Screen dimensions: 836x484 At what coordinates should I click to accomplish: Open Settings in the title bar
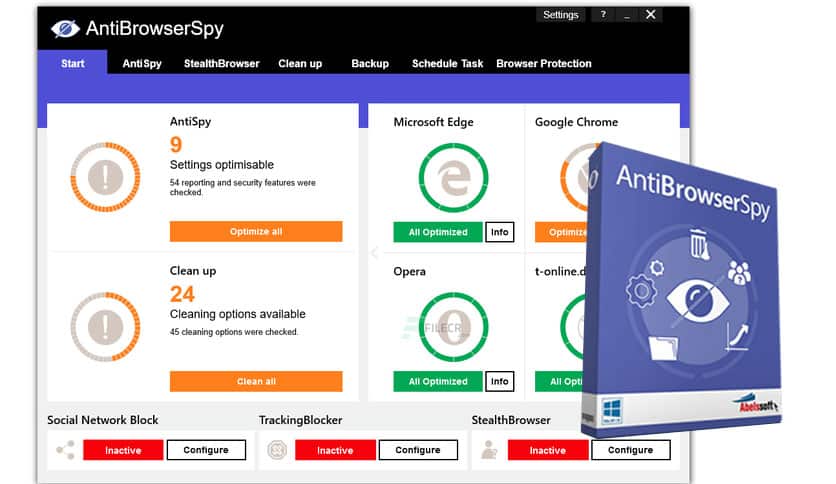[561, 15]
